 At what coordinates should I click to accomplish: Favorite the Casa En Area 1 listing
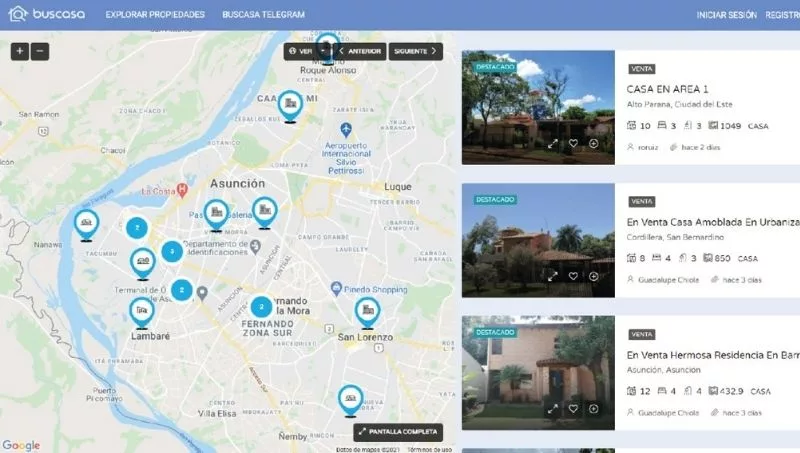[x=574, y=144]
